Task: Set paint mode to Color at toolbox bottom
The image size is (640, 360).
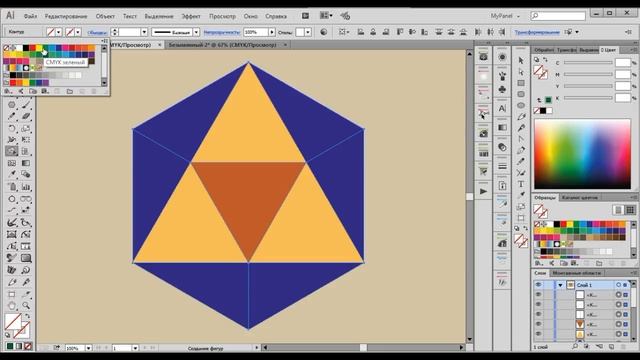Action: coord(10,347)
